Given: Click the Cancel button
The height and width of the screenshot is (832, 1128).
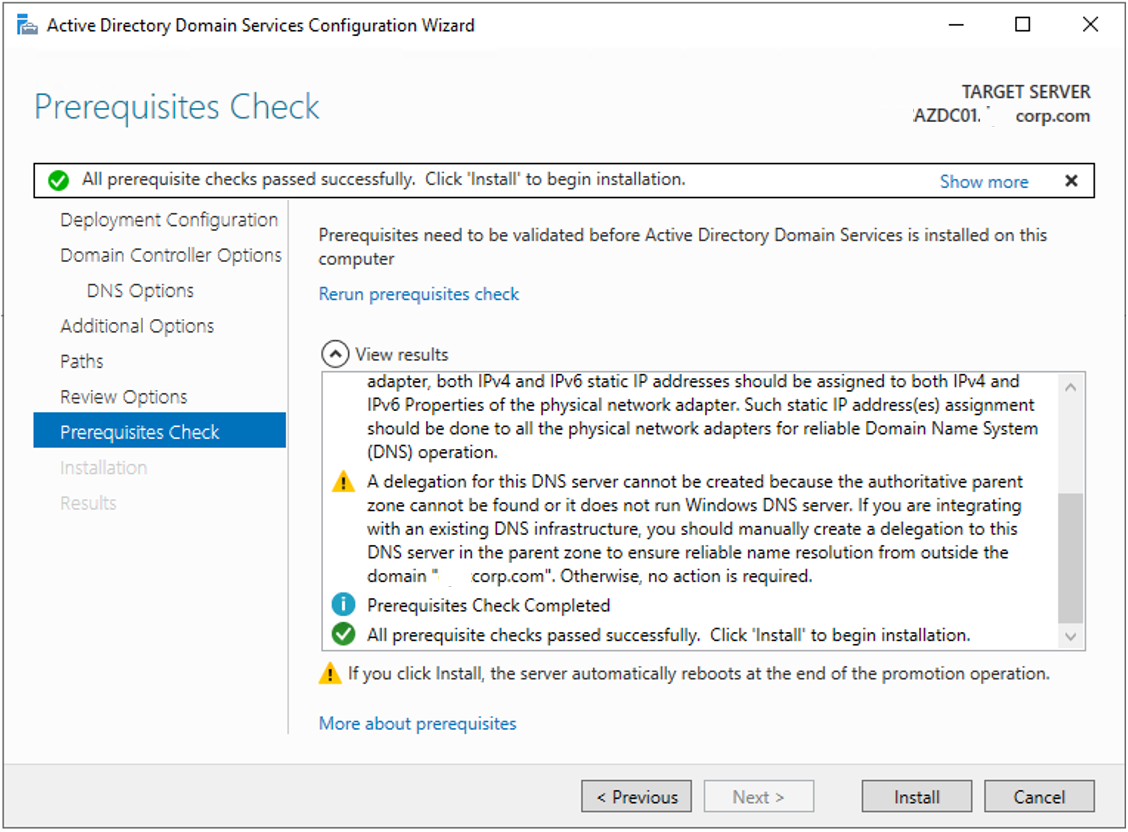Looking at the screenshot, I should [x=1039, y=796].
